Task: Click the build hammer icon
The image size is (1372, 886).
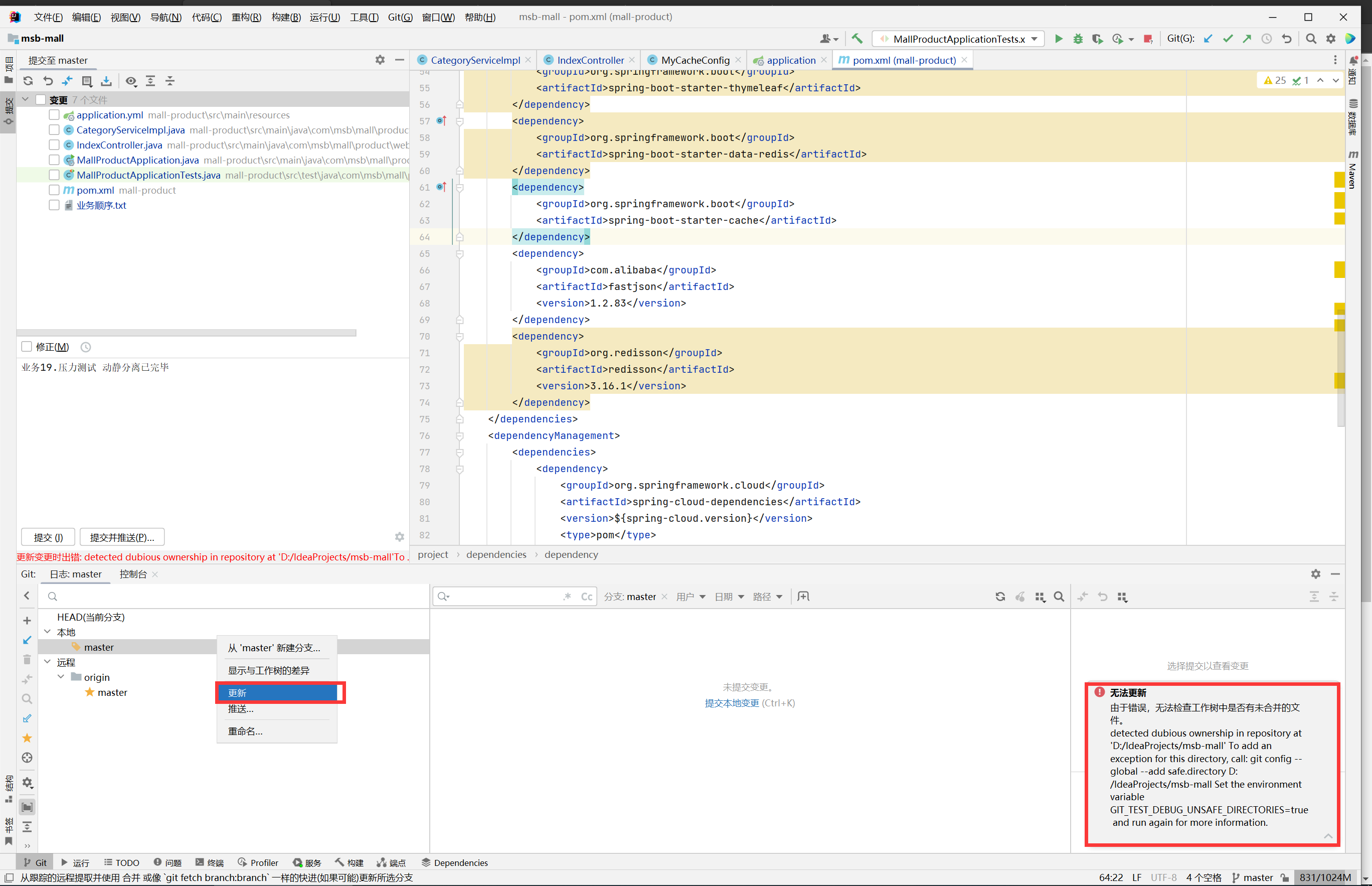Action: pos(857,39)
